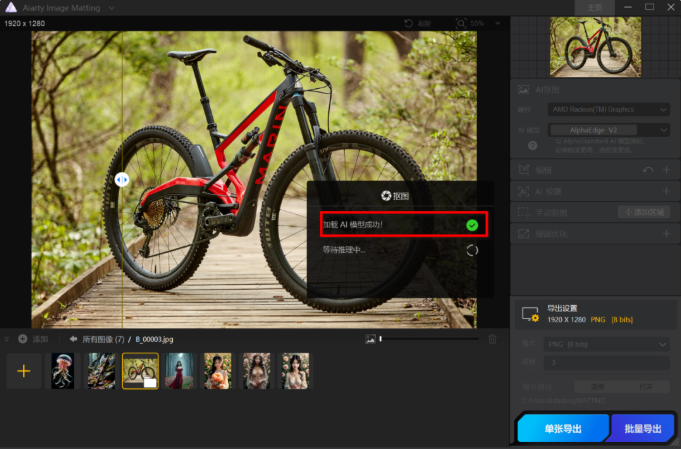Click the before/after split compare handle

pyautogui.click(x=122, y=179)
